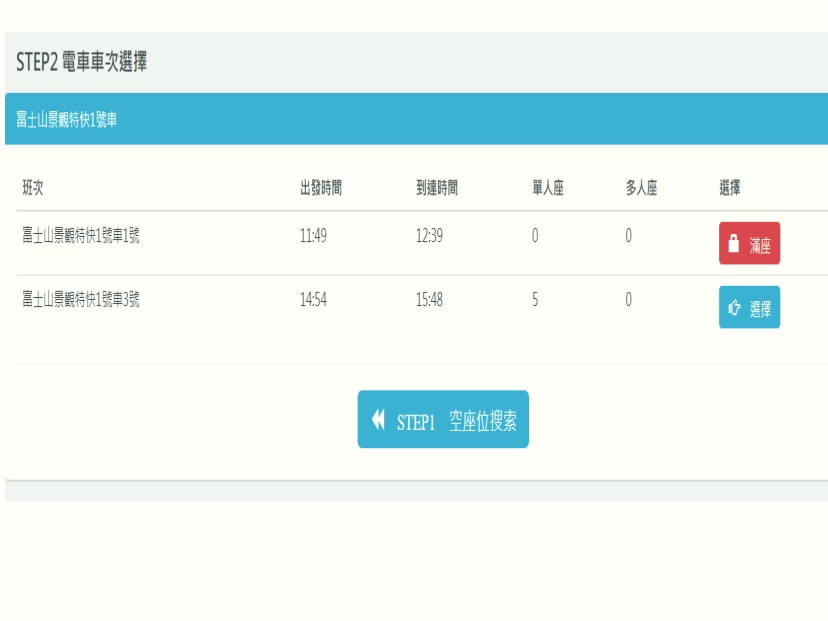Return to STEP1 空座位搜索 search

445,419
